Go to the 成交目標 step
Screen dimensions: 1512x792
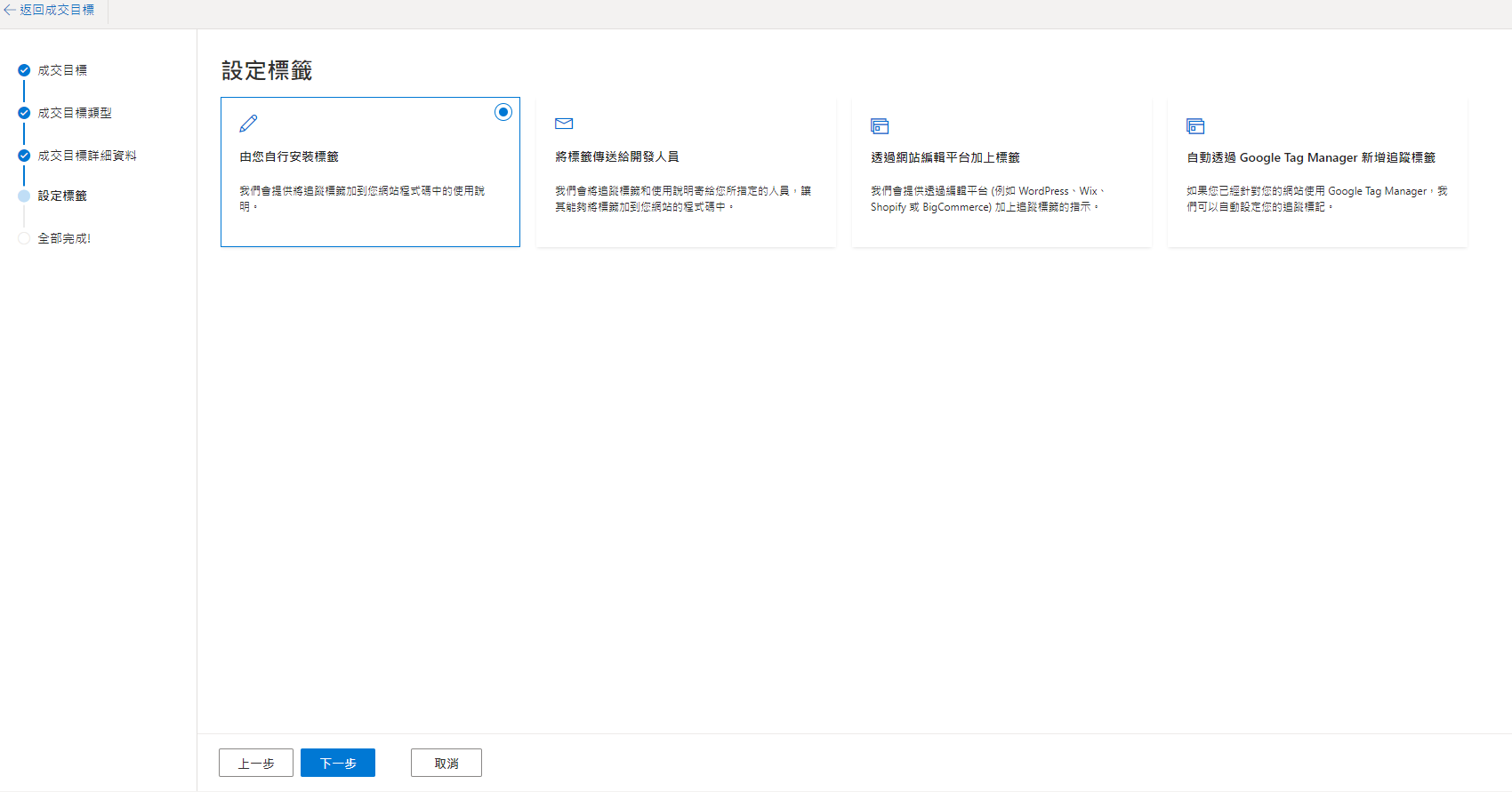click(x=62, y=70)
